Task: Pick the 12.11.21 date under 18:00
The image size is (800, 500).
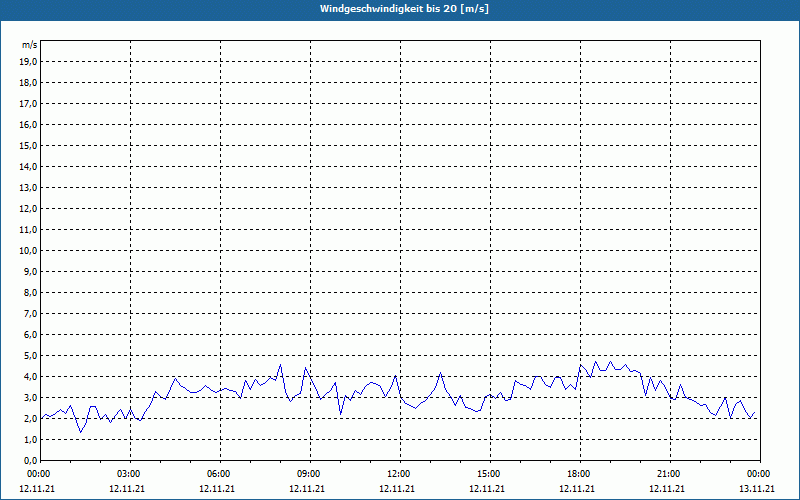Action: tap(577, 489)
